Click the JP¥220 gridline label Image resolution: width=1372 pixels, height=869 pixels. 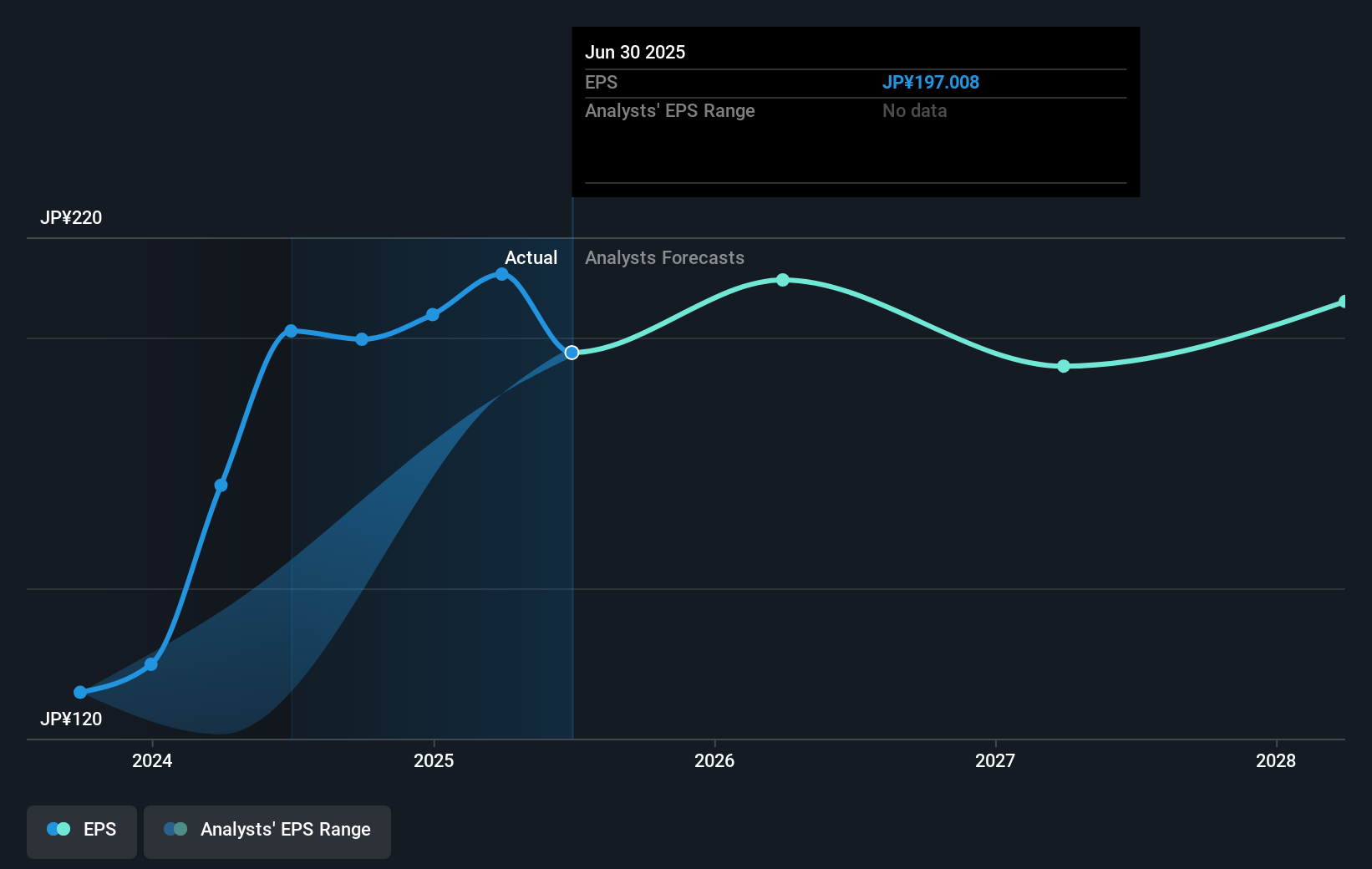click(x=71, y=217)
